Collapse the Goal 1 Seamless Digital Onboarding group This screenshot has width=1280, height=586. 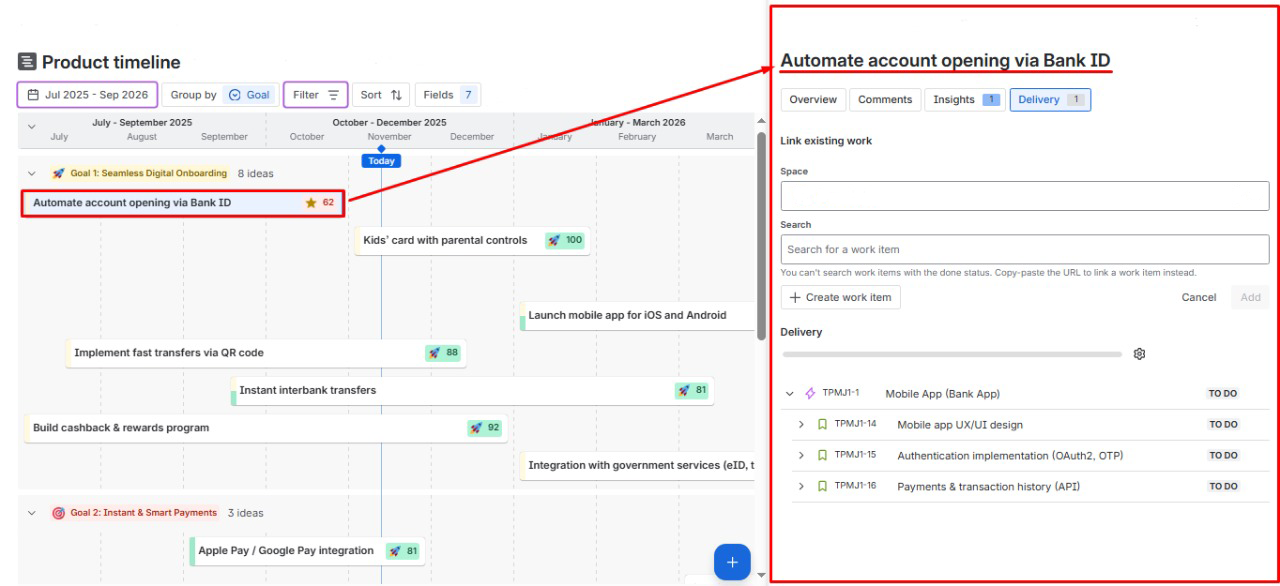pos(32,174)
